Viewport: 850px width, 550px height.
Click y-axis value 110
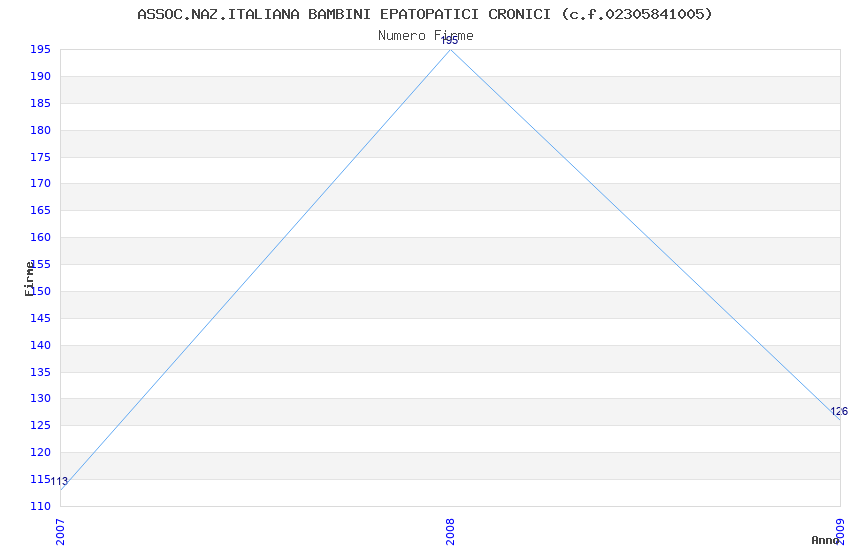tap(40, 506)
